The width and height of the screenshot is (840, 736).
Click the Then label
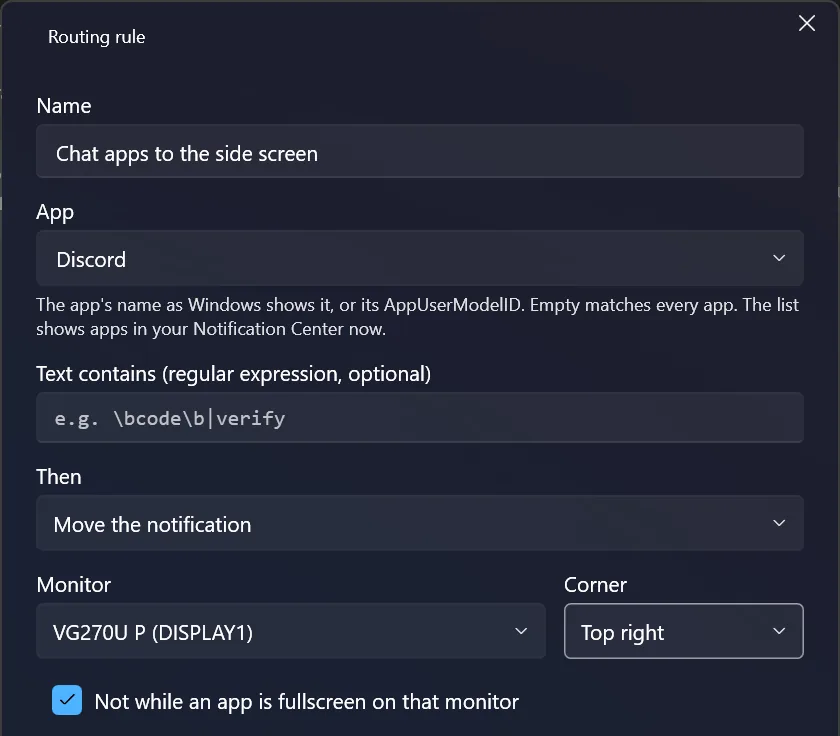pos(59,477)
